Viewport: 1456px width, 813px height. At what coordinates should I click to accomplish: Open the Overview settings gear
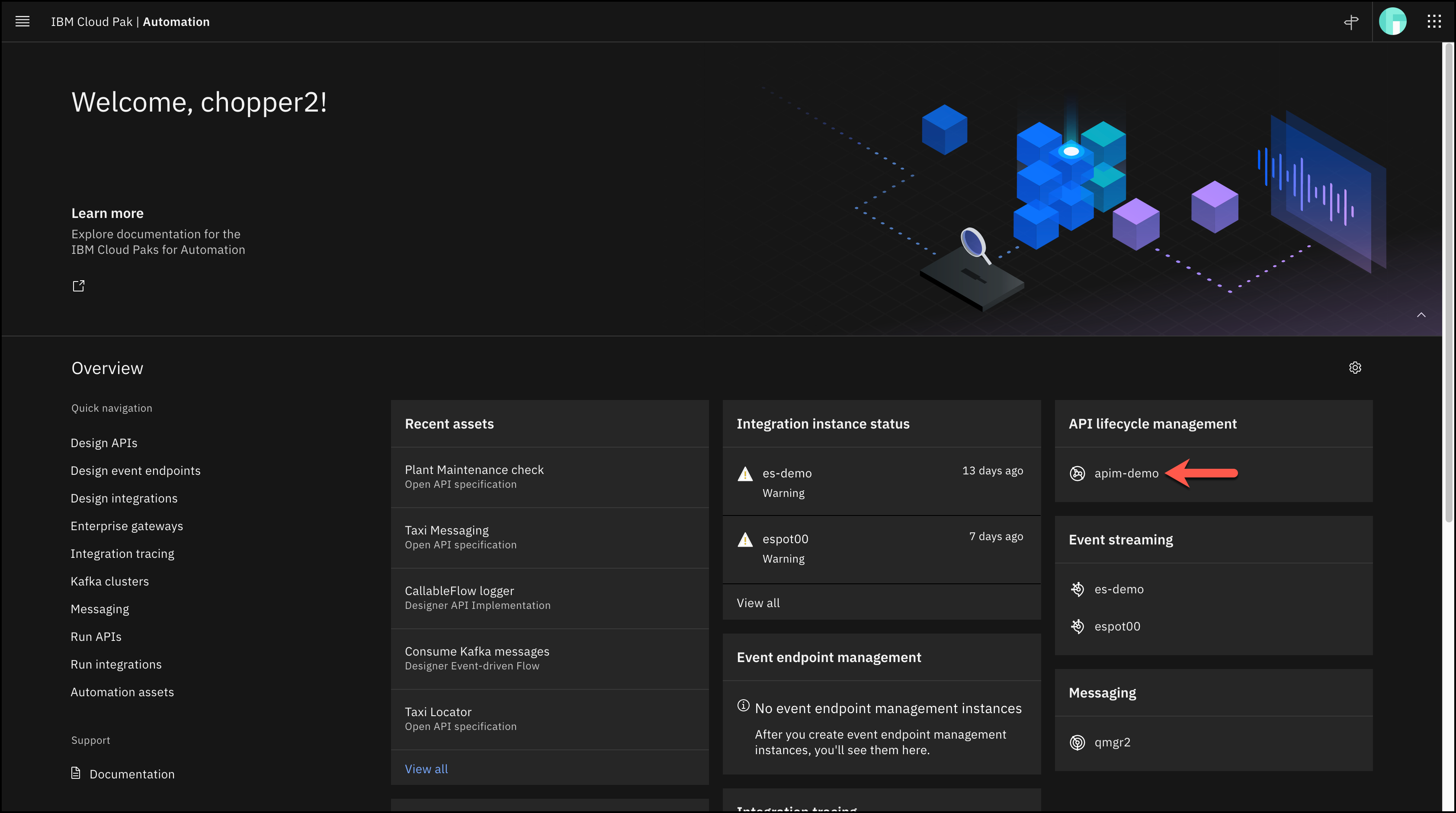click(x=1355, y=368)
